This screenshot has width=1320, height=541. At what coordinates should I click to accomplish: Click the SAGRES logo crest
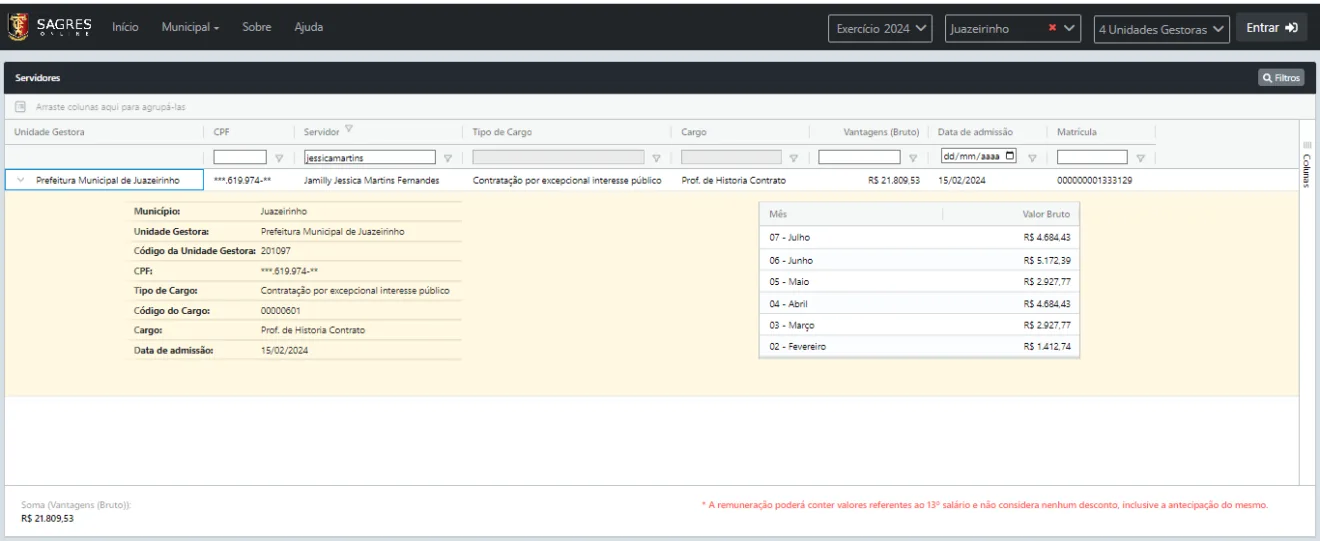[18, 26]
